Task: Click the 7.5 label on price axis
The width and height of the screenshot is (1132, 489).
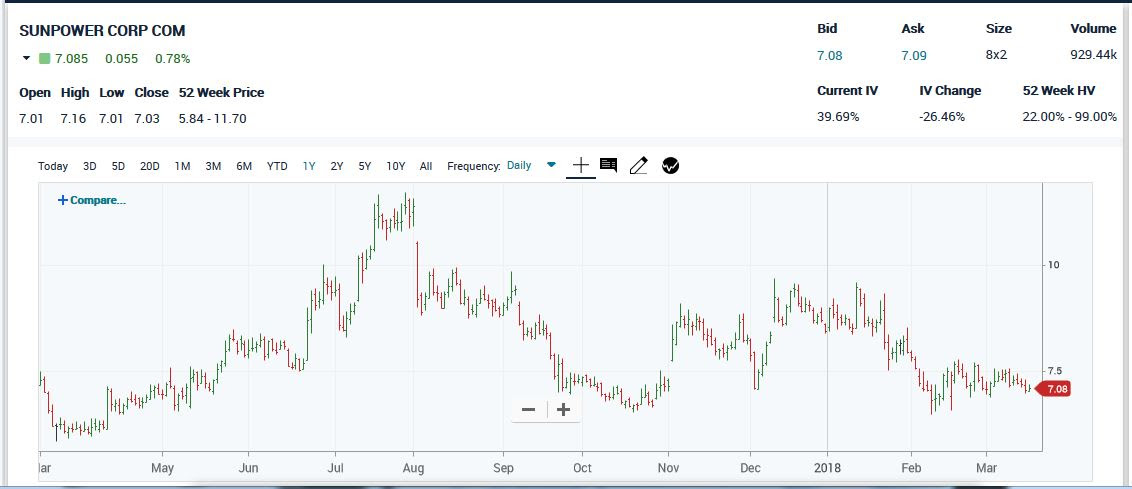Action: coord(1055,371)
